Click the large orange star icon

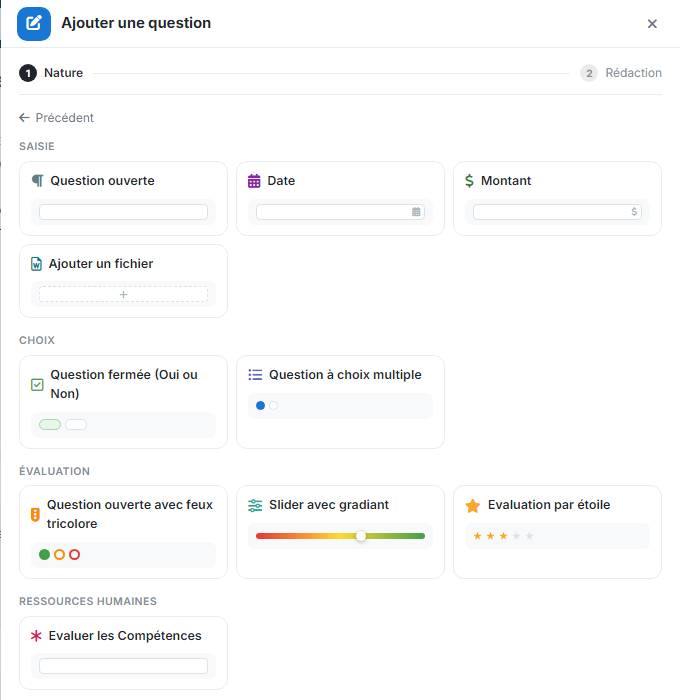[x=472, y=506]
